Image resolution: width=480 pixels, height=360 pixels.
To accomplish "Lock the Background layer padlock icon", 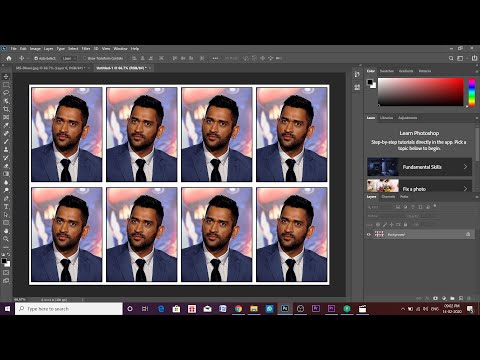I will 468,234.
